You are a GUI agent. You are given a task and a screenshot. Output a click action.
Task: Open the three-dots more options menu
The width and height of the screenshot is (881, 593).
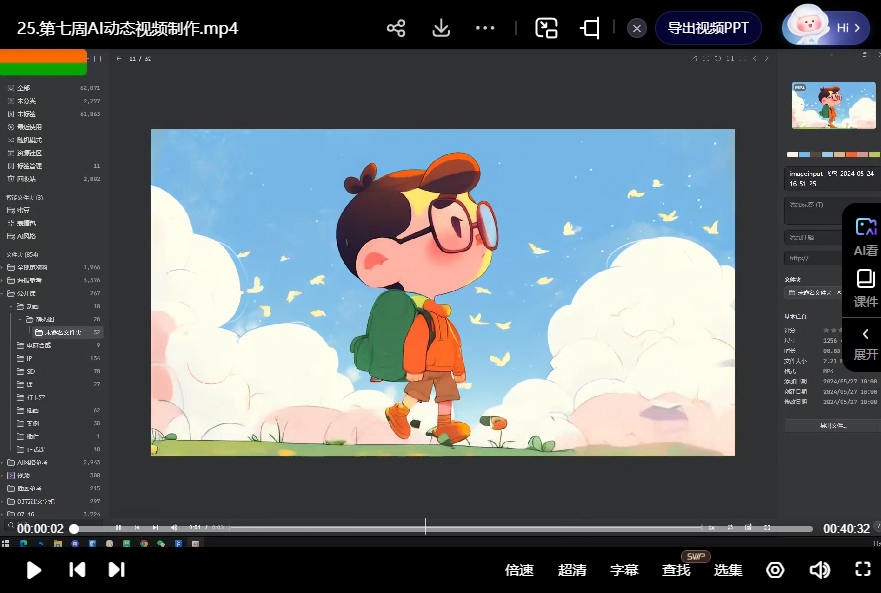pos(486,28)
